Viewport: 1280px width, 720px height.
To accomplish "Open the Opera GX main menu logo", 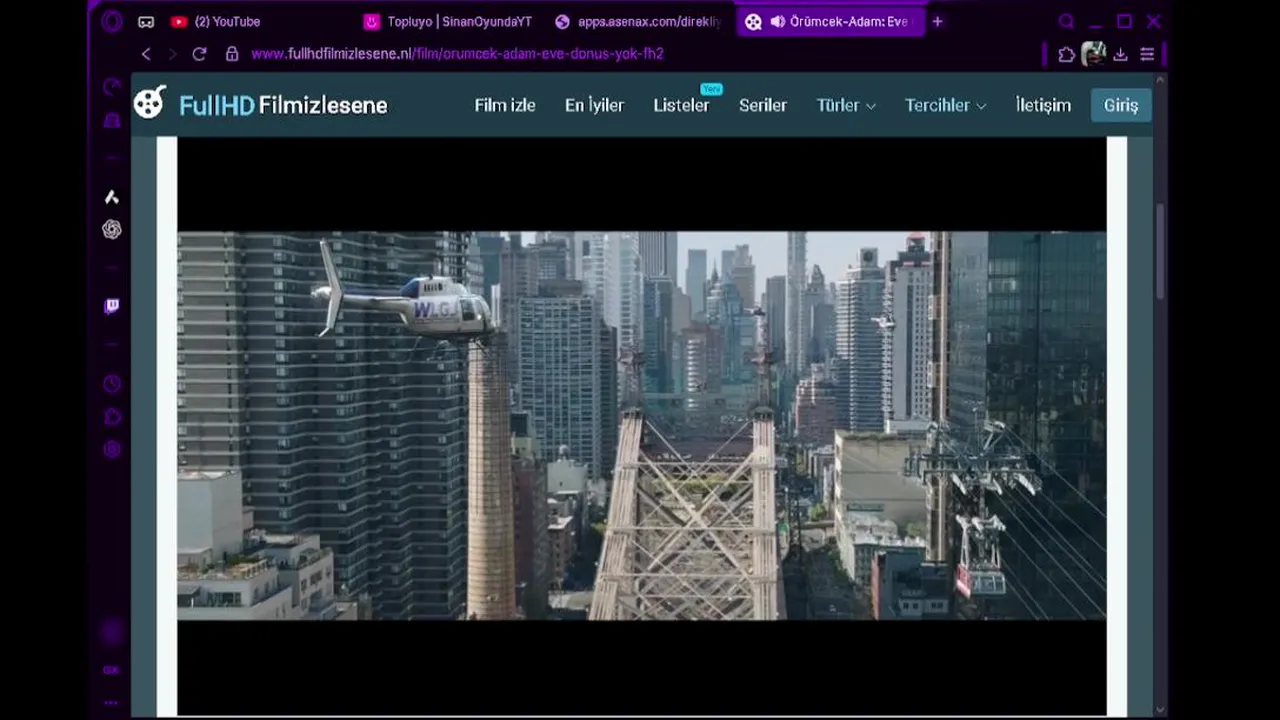I will tap(112, 21).
